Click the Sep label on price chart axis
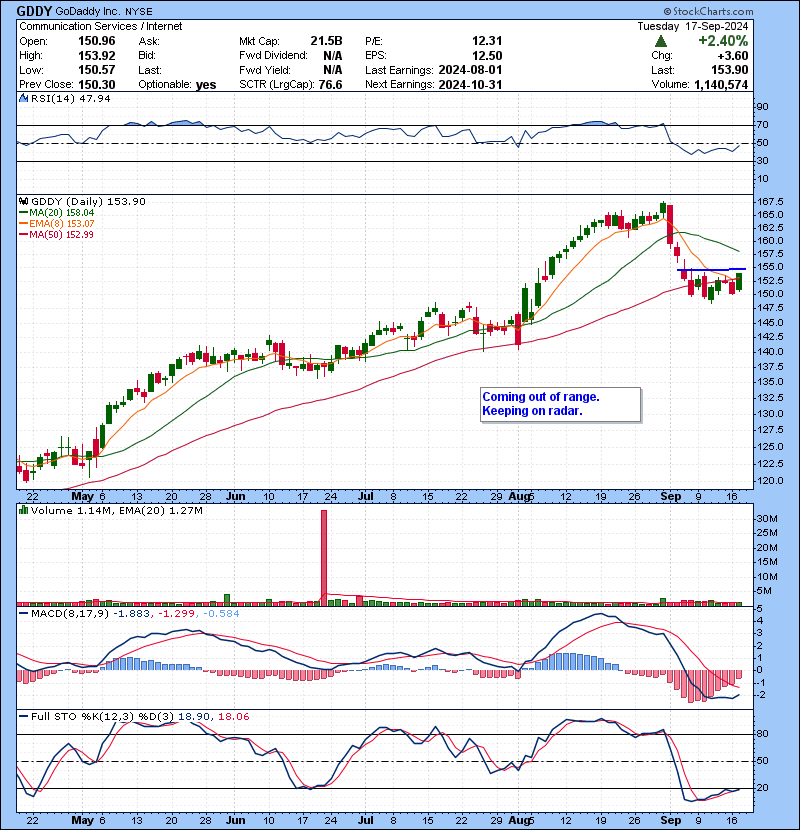Screen dimensions: 800x830 tap(670, 496)
